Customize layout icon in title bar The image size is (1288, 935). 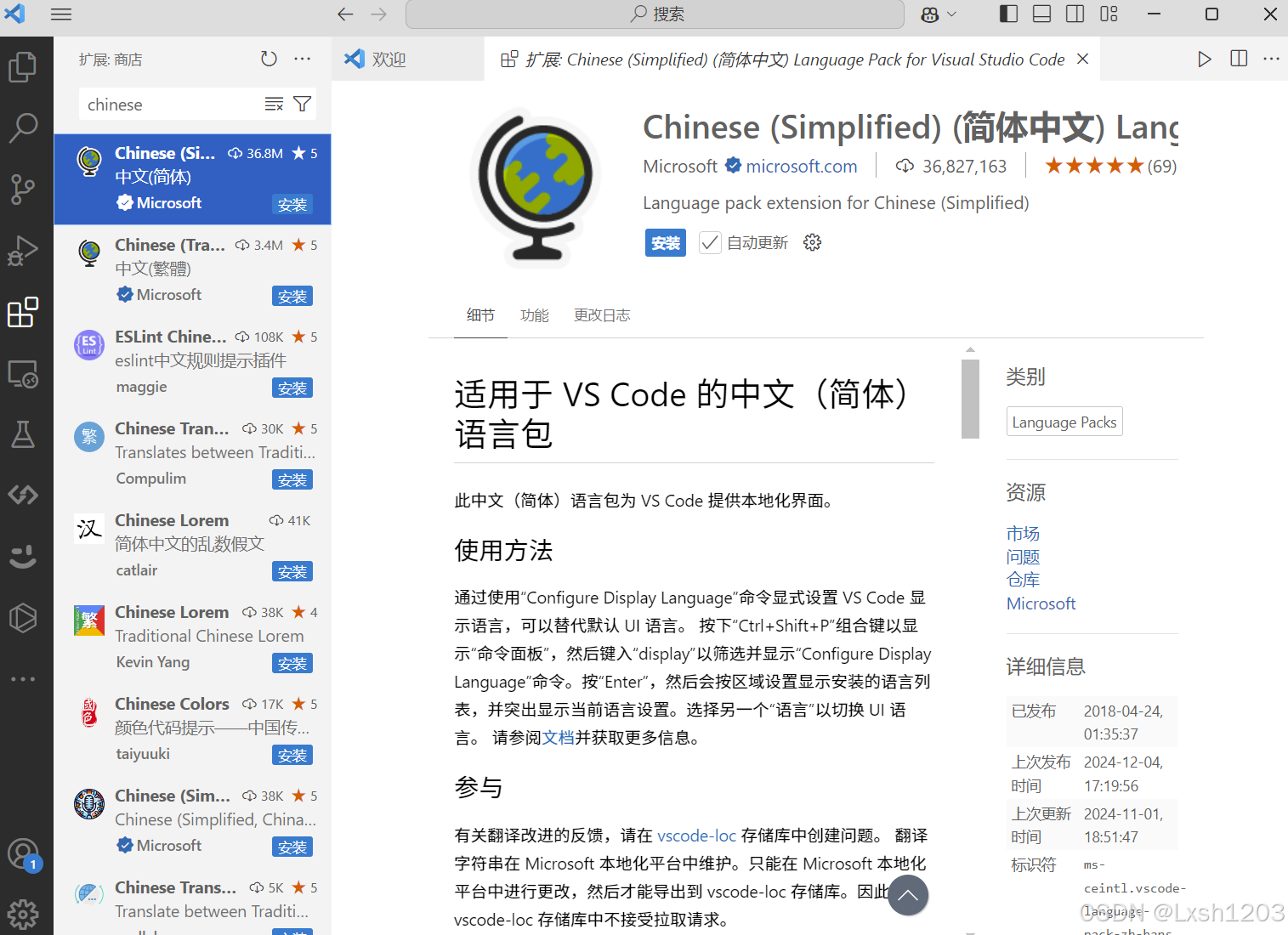(1109, 14)
